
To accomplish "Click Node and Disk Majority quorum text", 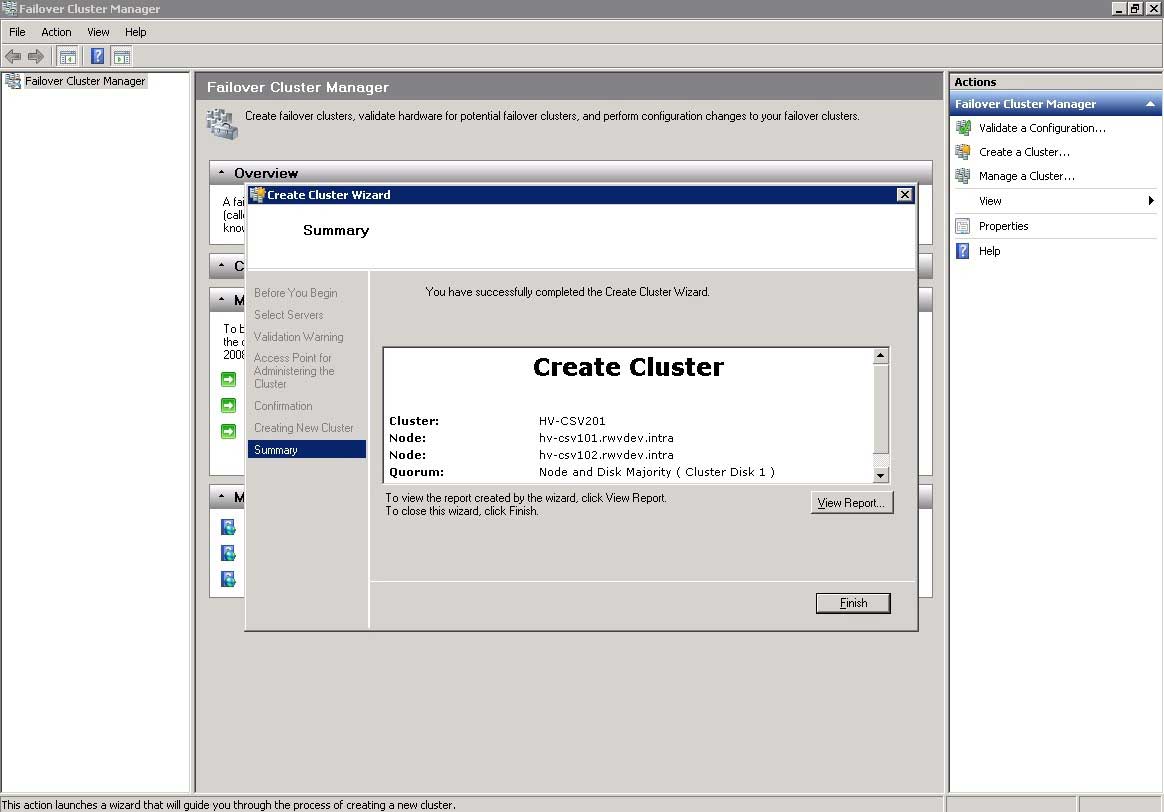I will coord(656,472).
